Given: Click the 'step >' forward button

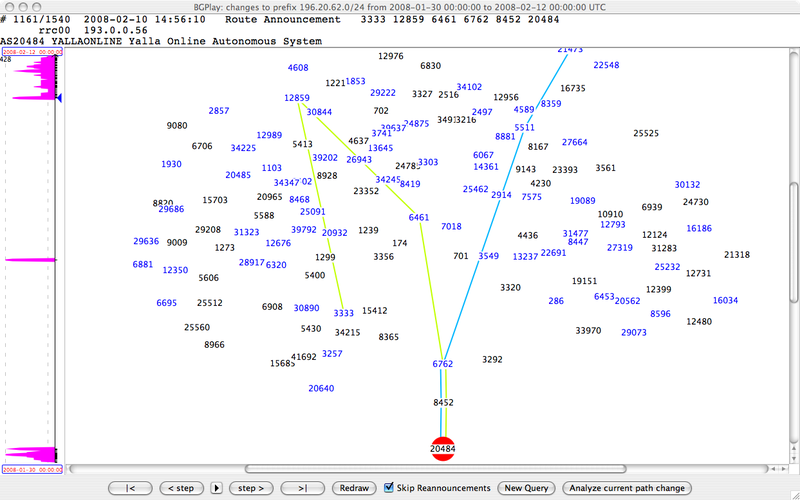Looking at the screenshot, I should (250, 488).
